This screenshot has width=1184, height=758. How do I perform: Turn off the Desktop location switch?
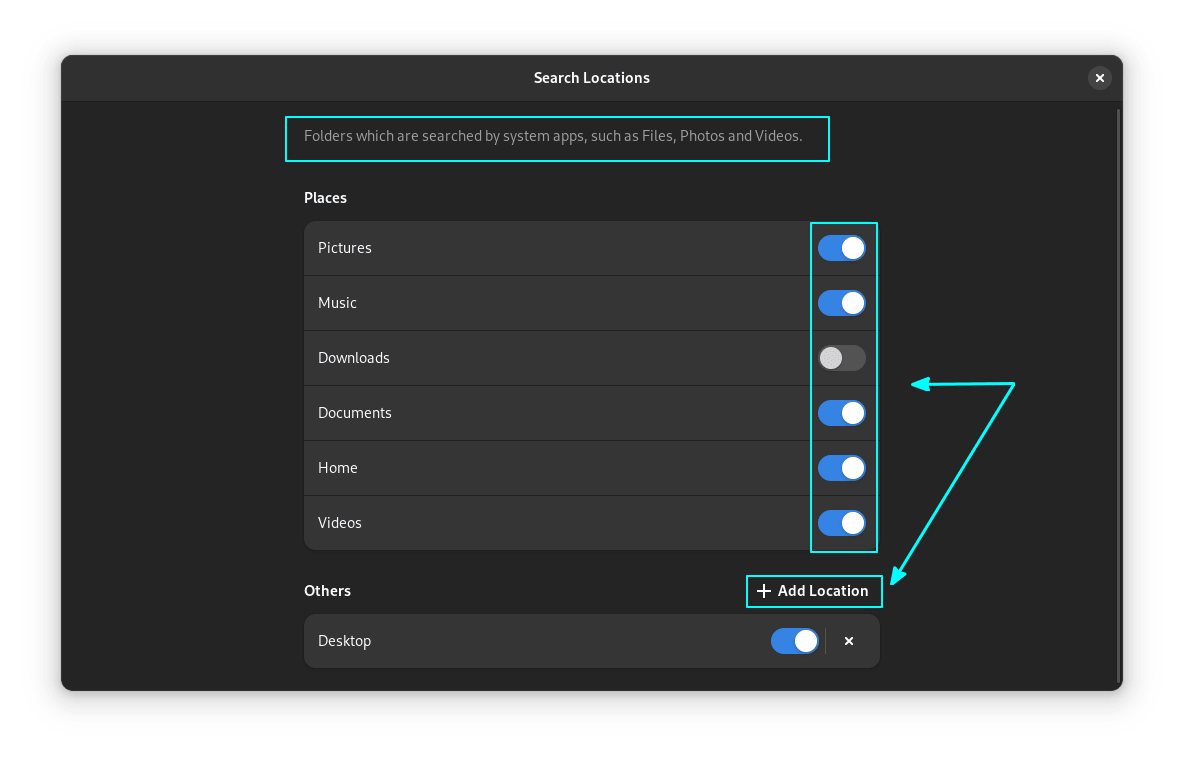coord(794,641)
